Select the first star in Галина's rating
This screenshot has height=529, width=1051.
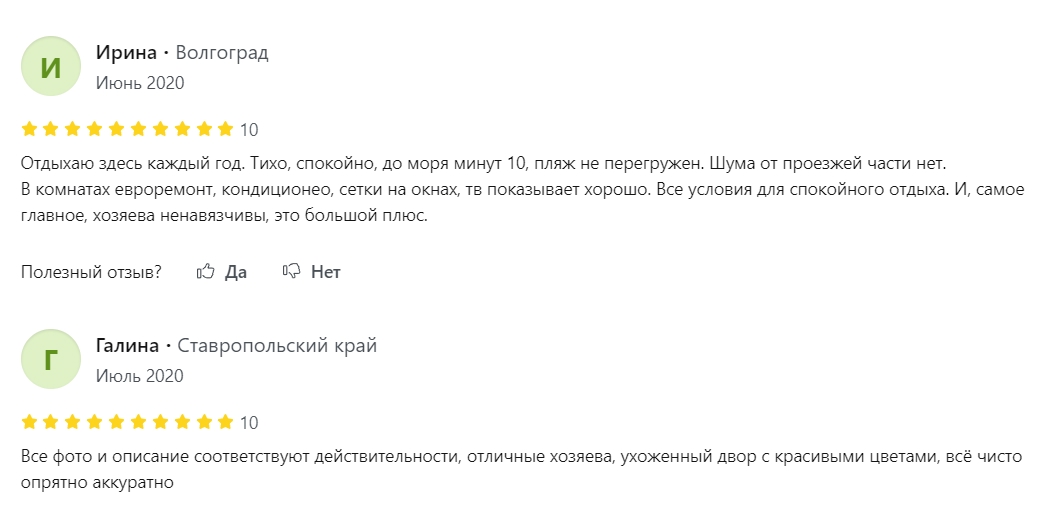(29, 422)
